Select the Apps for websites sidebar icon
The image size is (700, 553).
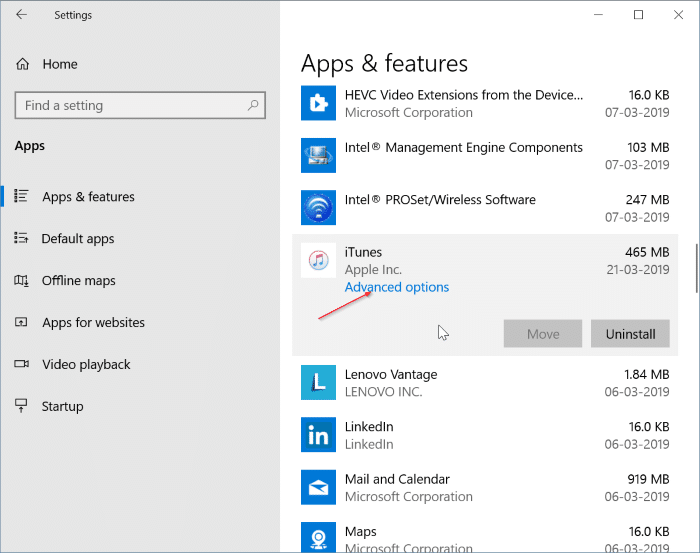point(21,322)
